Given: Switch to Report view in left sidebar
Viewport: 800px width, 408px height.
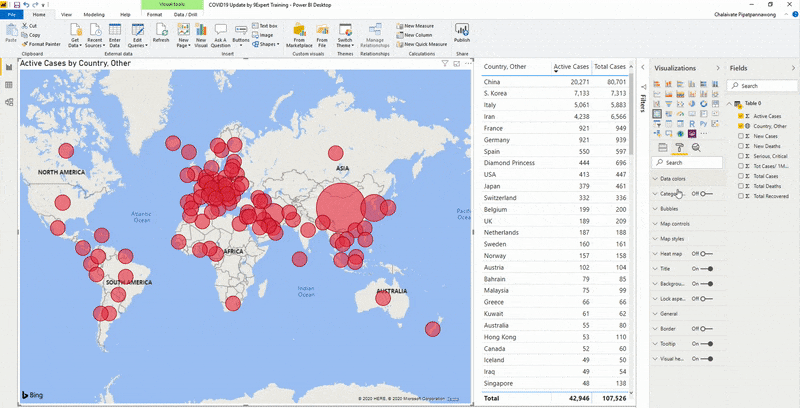Looking at the screenshot, I should click(9, 67).
